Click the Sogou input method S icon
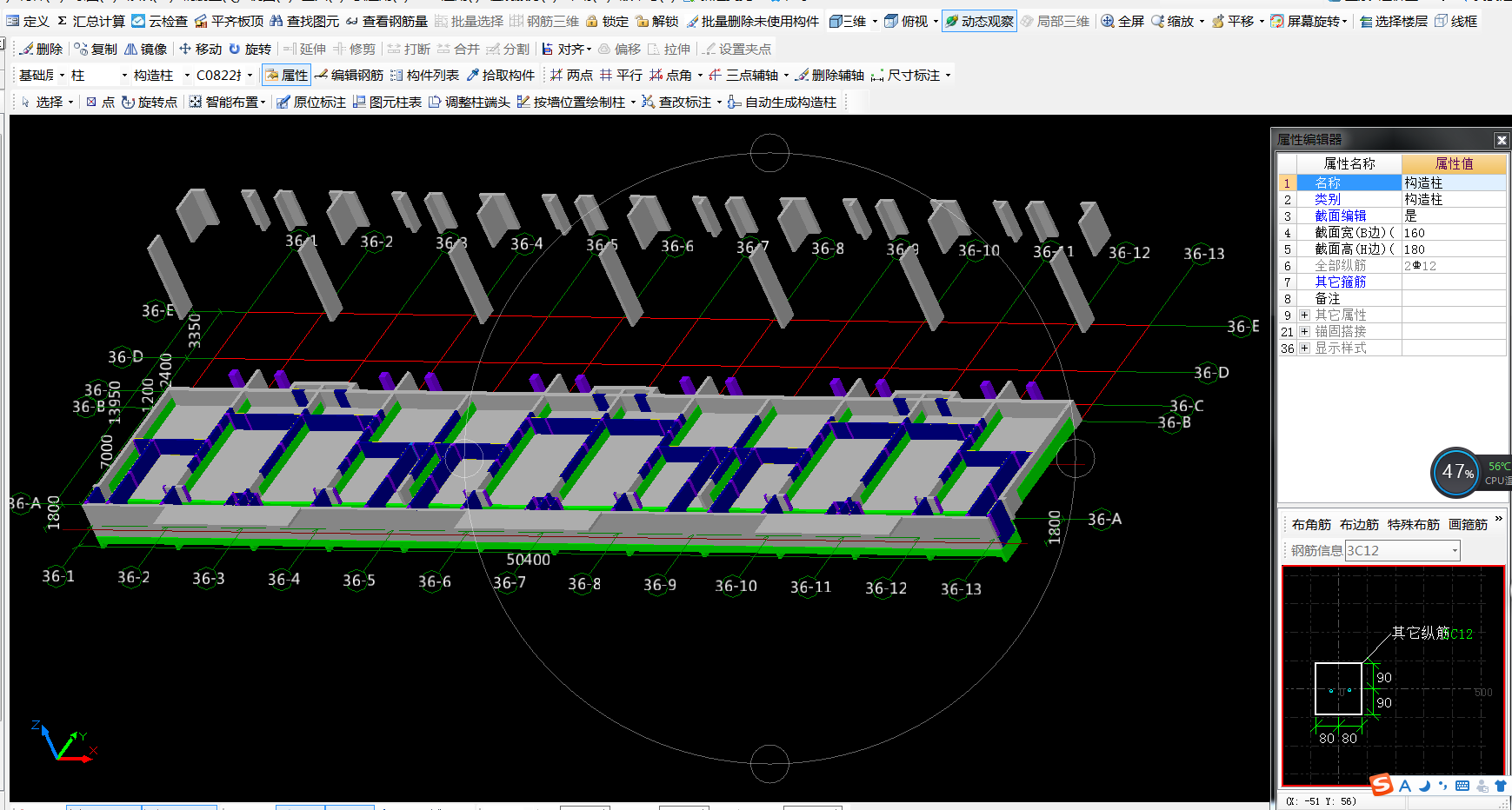The height and width of the screenshot is (810, 1512). (1382, 785)
